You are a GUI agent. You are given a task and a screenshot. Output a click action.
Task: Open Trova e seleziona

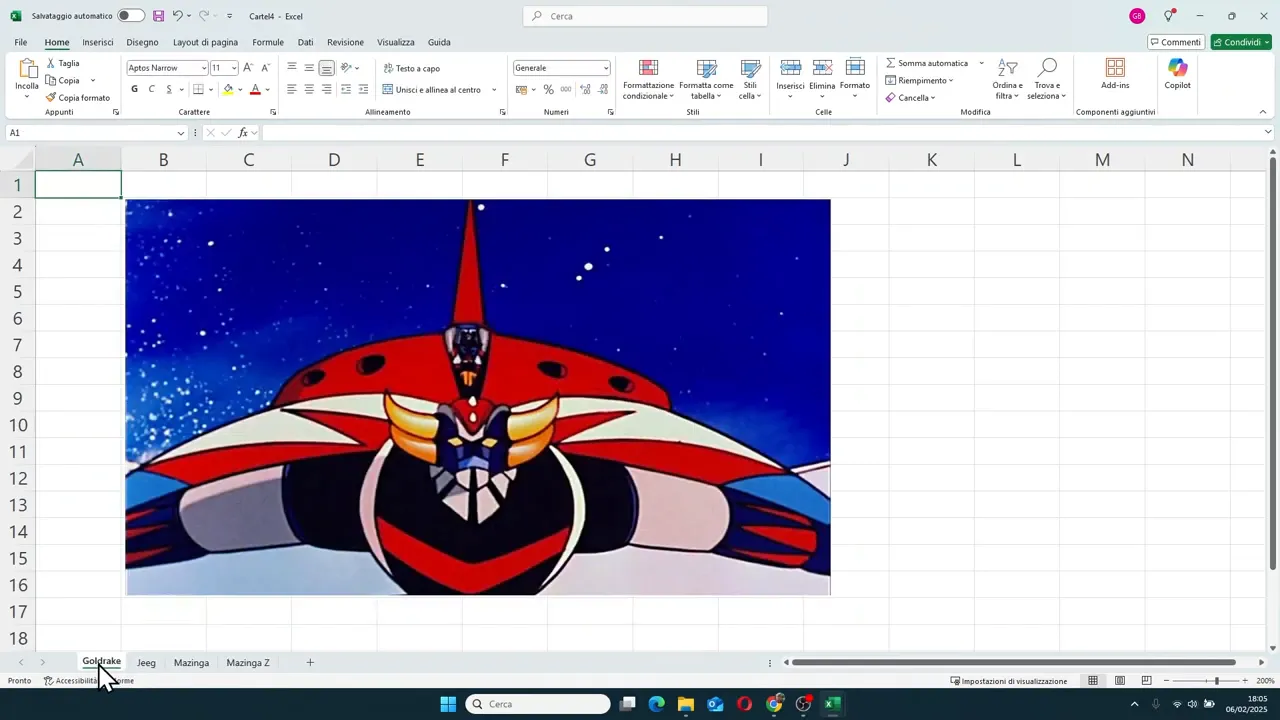pyautogui.click(x=1047, y=79)
